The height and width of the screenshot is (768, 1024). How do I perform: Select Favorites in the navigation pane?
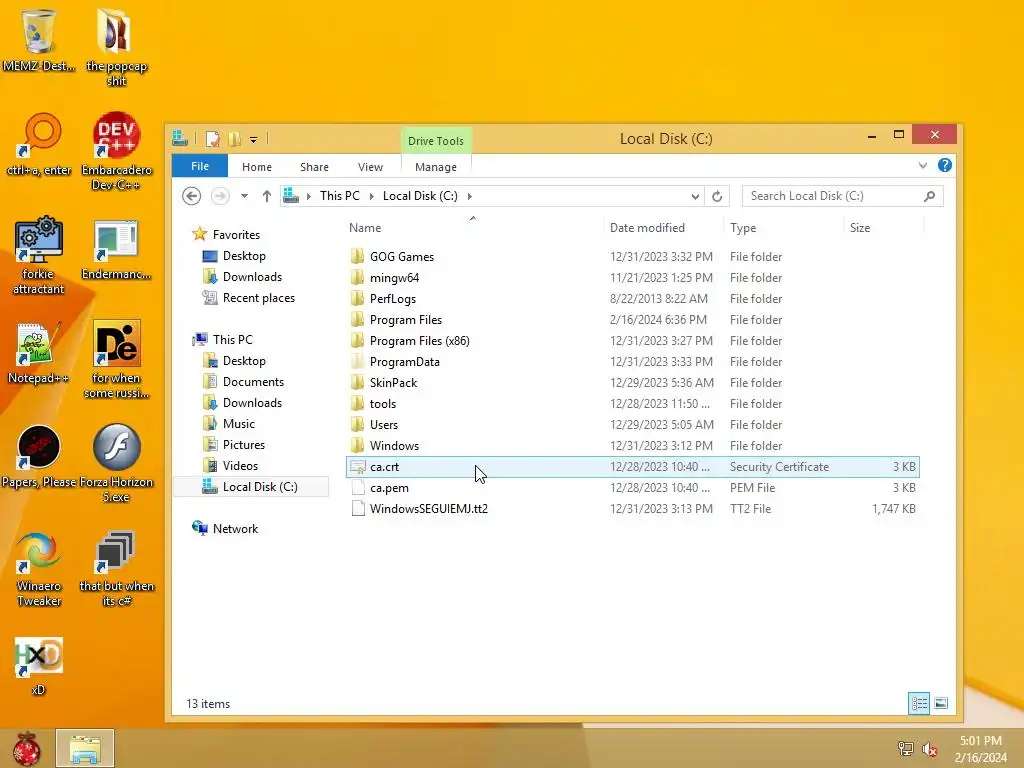pos(236,234)
